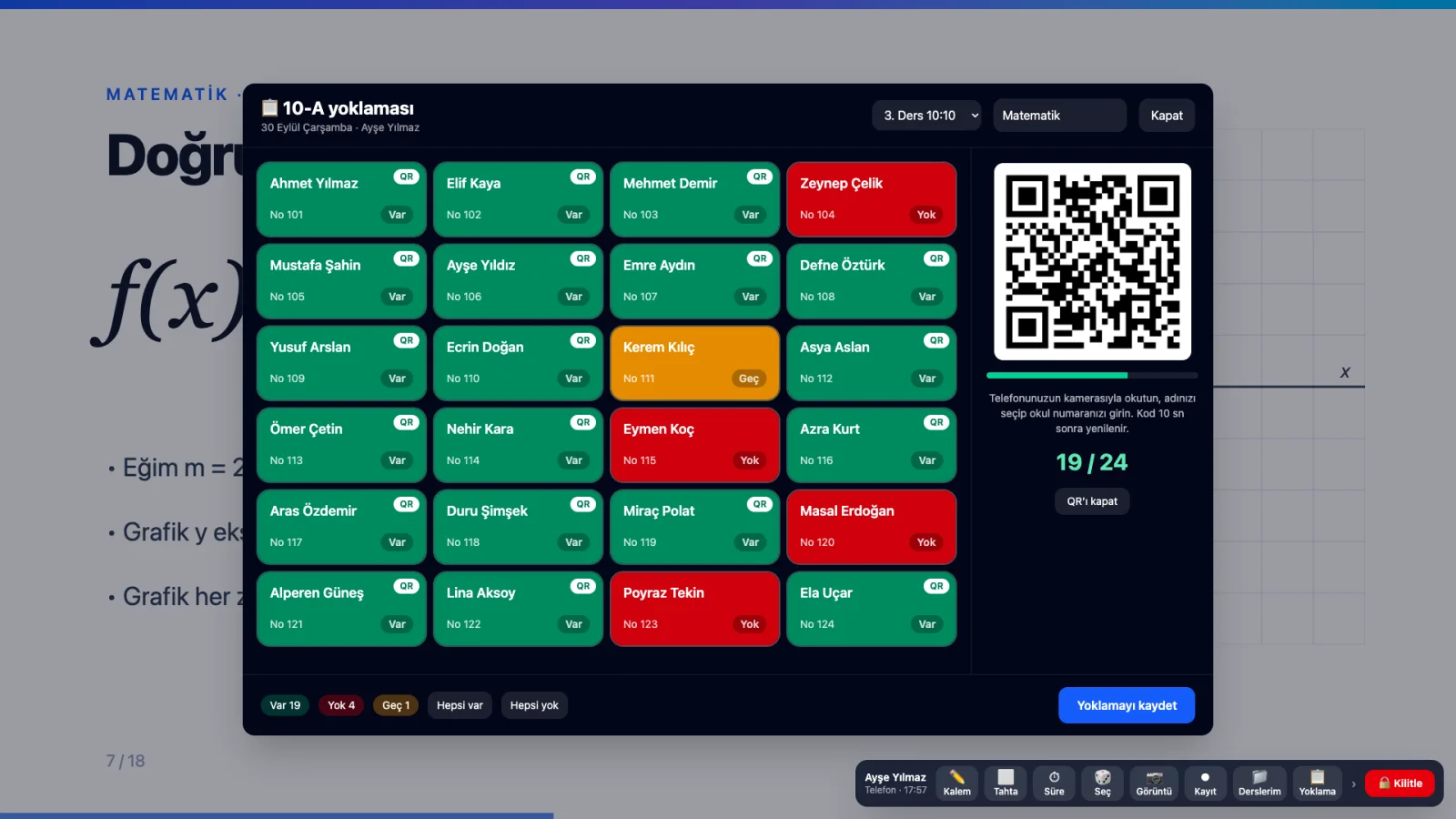1456x819 pixels.
Task: Open the Görüntü camera tool
Action: pos(1154,783)
